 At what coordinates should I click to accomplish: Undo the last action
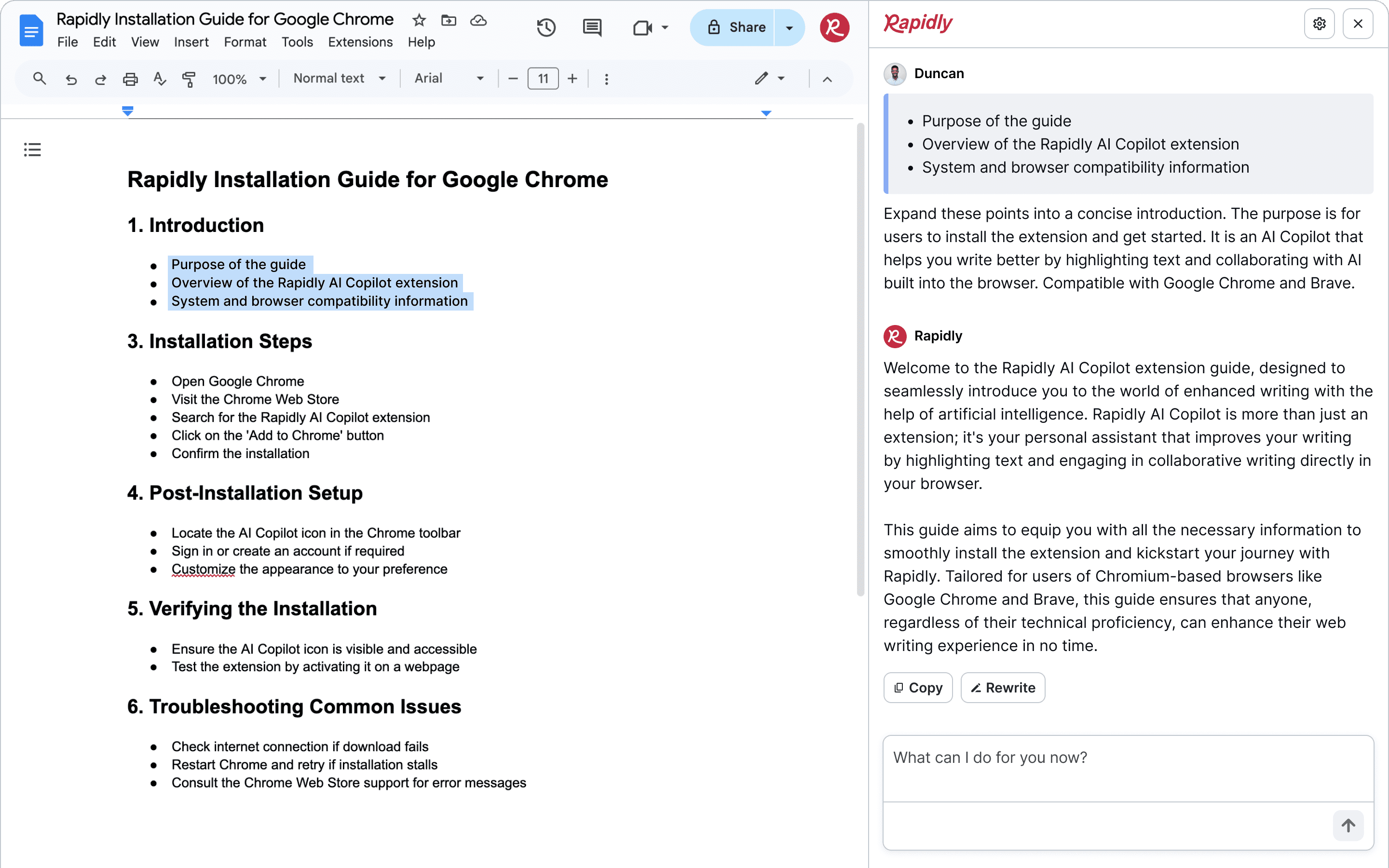71,79
